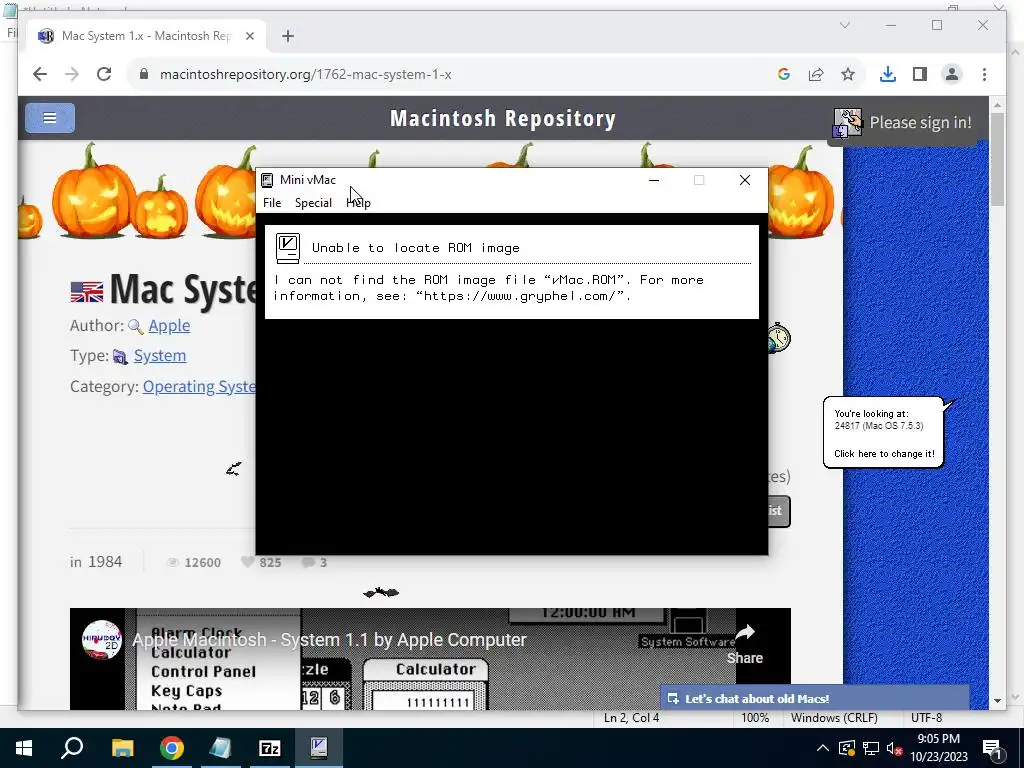Show hidden system tray icons
1024x768 pixels.
823,748
